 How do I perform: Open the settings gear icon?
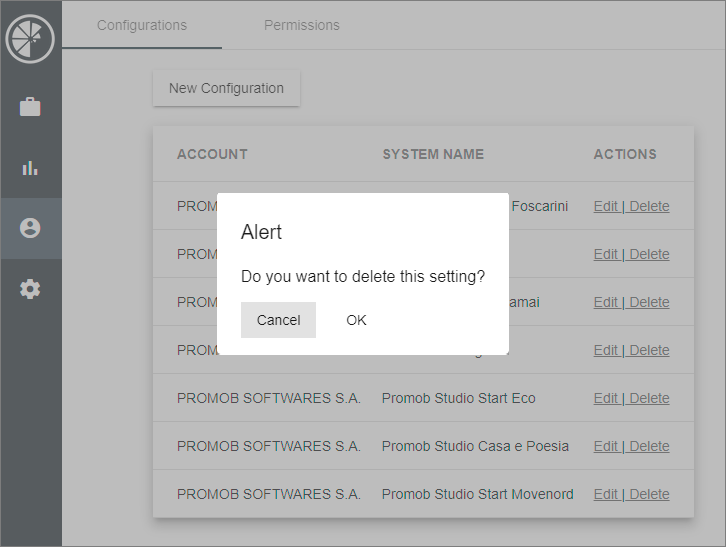[30, 289]
